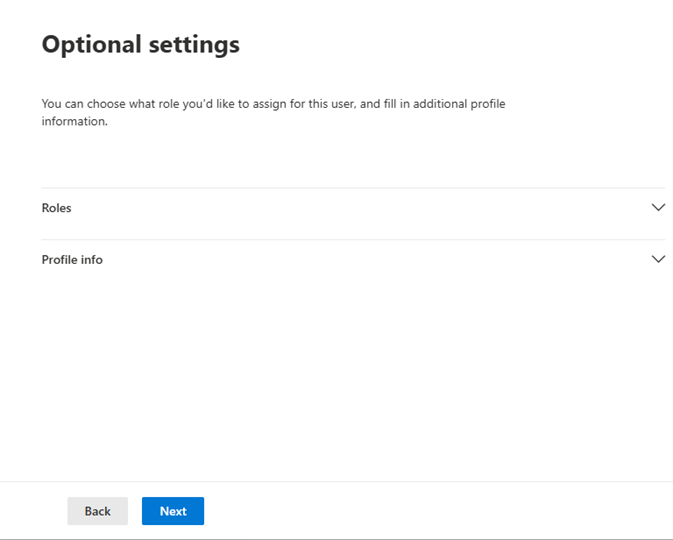Image resolution: width=673 pixels, height=540 pixels.
Task: Go to the next step with Next
Action: click(173, 511)
